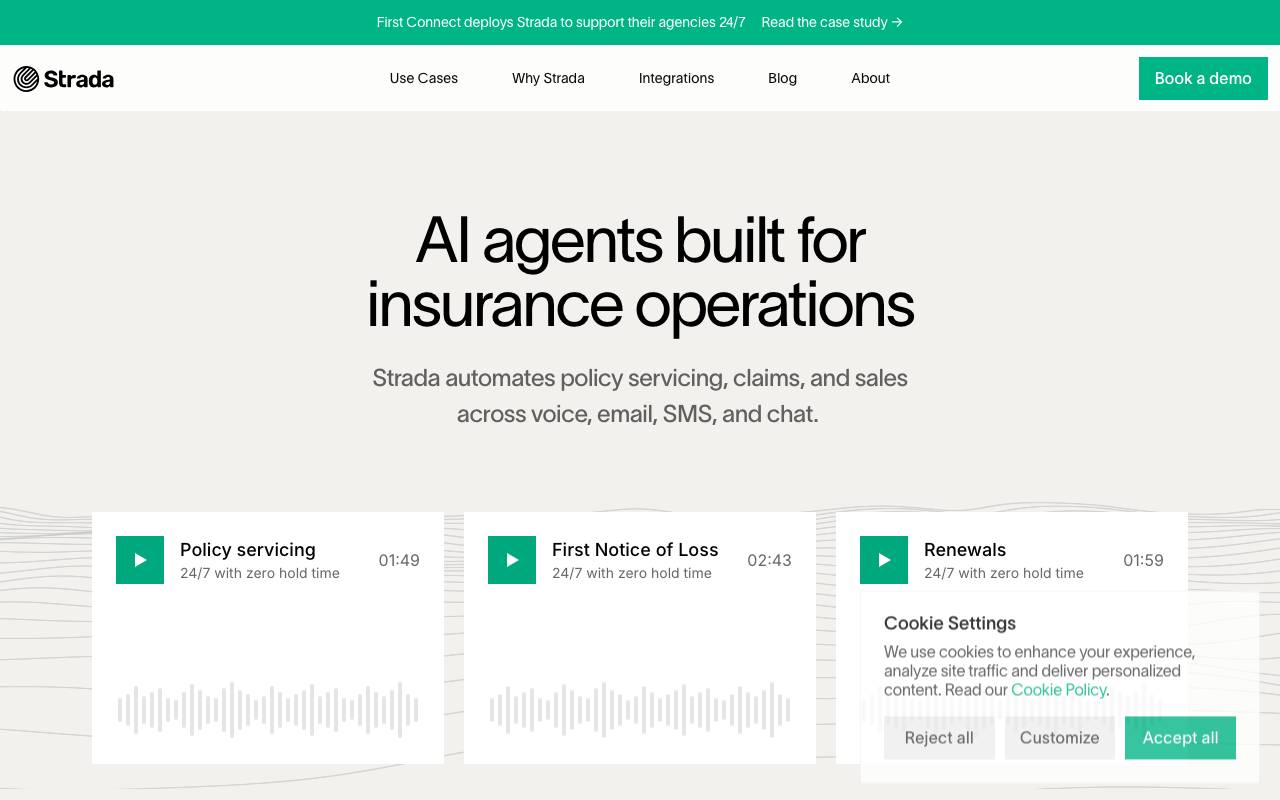
Task: Click the Policy servicing title
Action: (x=248, y=550)
